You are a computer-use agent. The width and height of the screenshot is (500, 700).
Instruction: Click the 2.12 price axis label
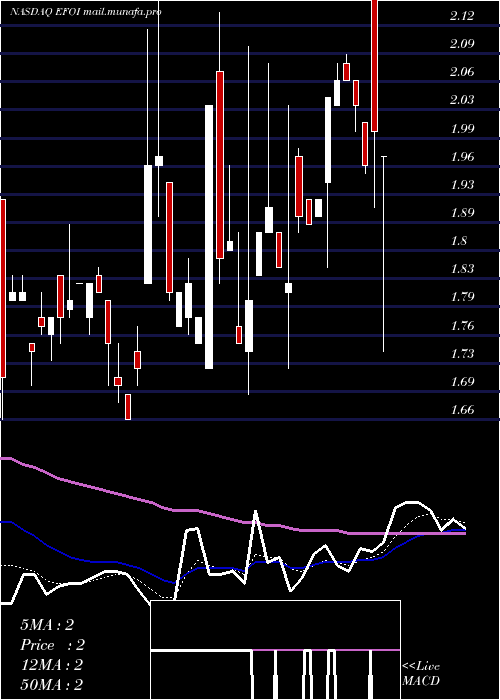(x=462, y=17)
